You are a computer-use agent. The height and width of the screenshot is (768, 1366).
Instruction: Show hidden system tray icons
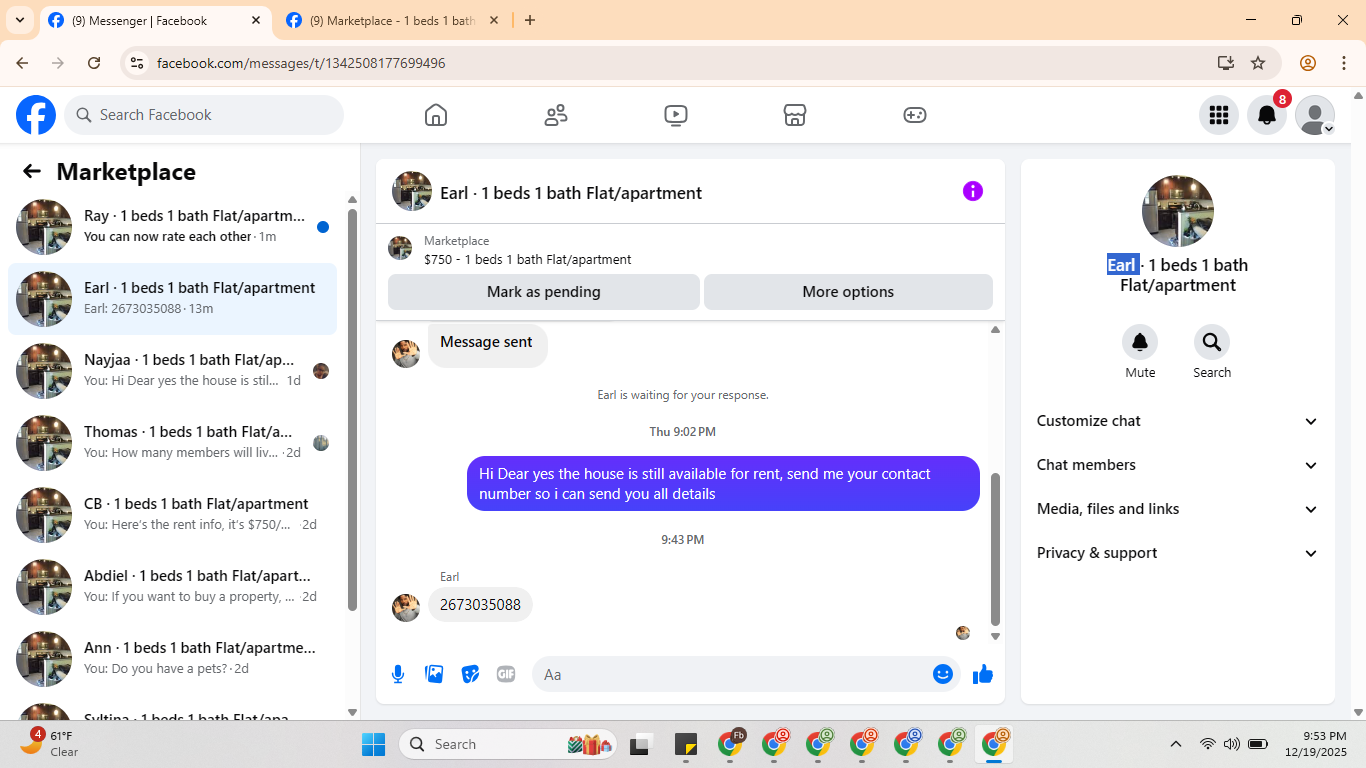[1176, 744]
